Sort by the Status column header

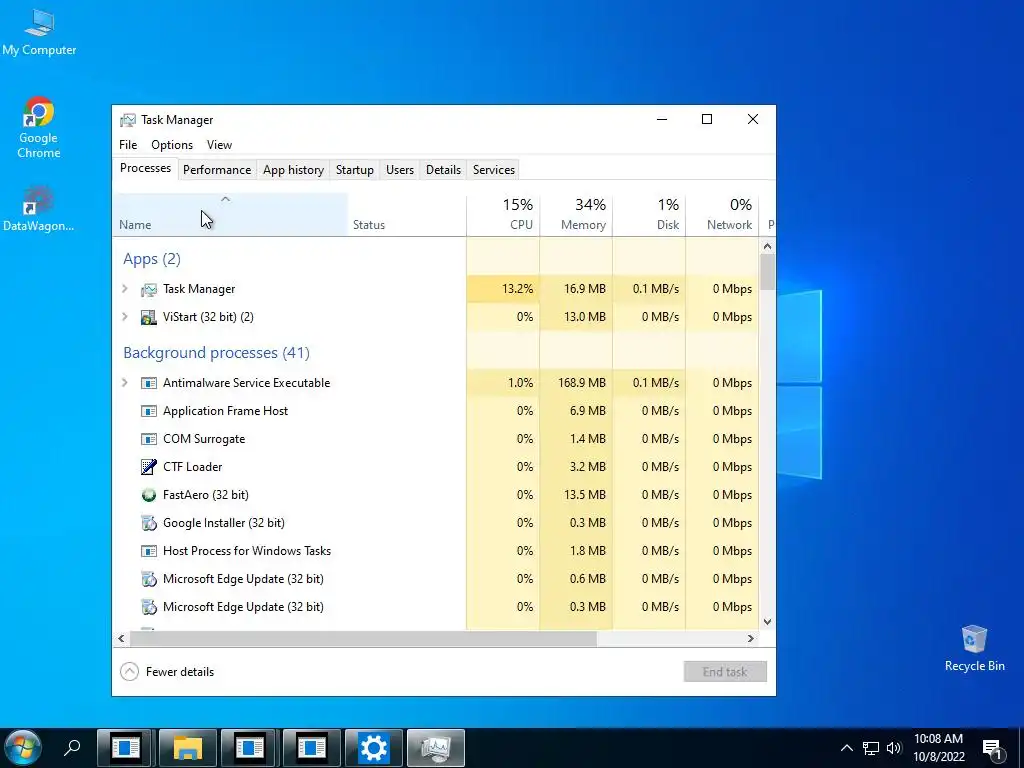407,215
